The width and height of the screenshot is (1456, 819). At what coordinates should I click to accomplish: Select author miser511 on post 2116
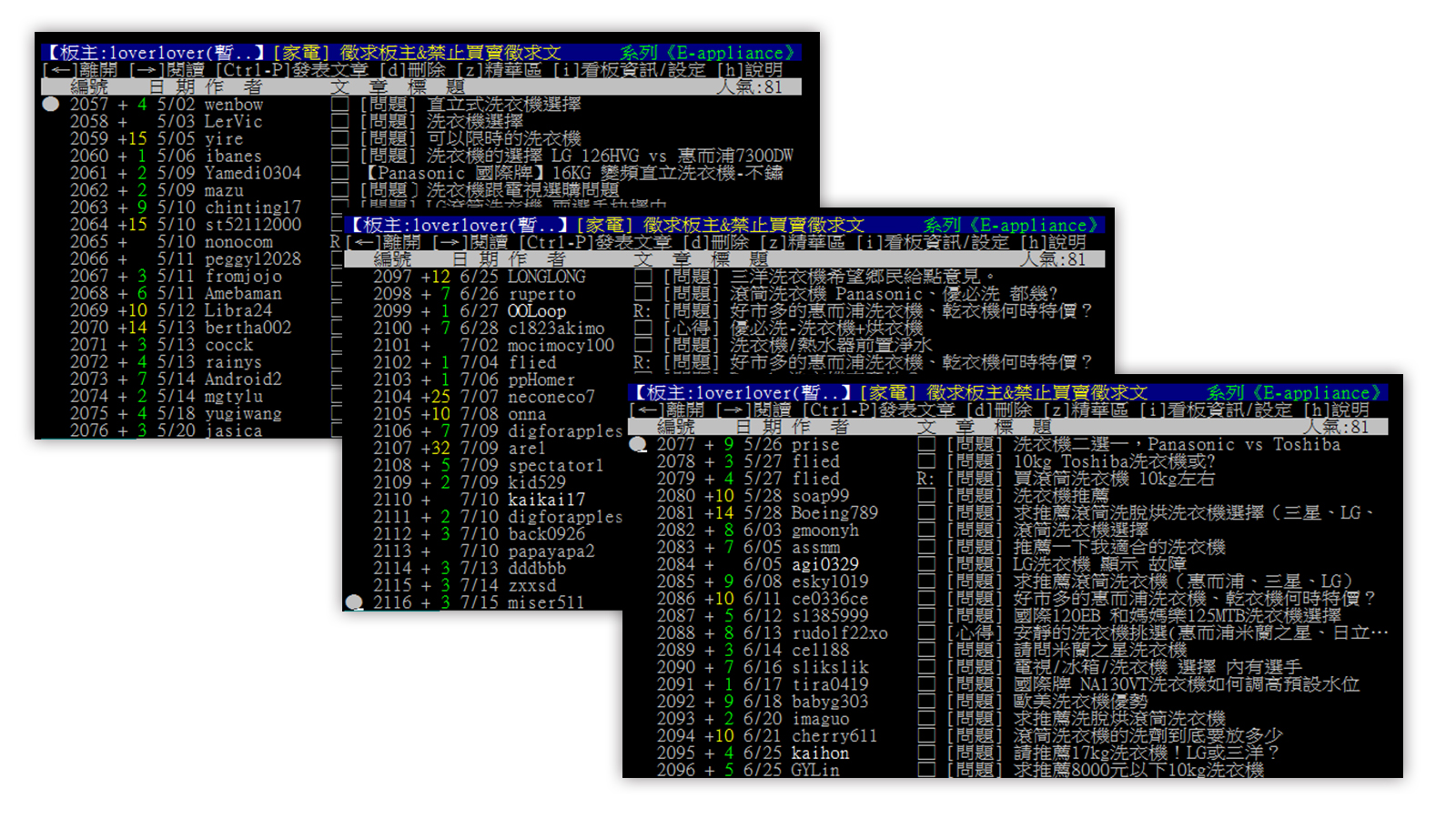(546, 602)
